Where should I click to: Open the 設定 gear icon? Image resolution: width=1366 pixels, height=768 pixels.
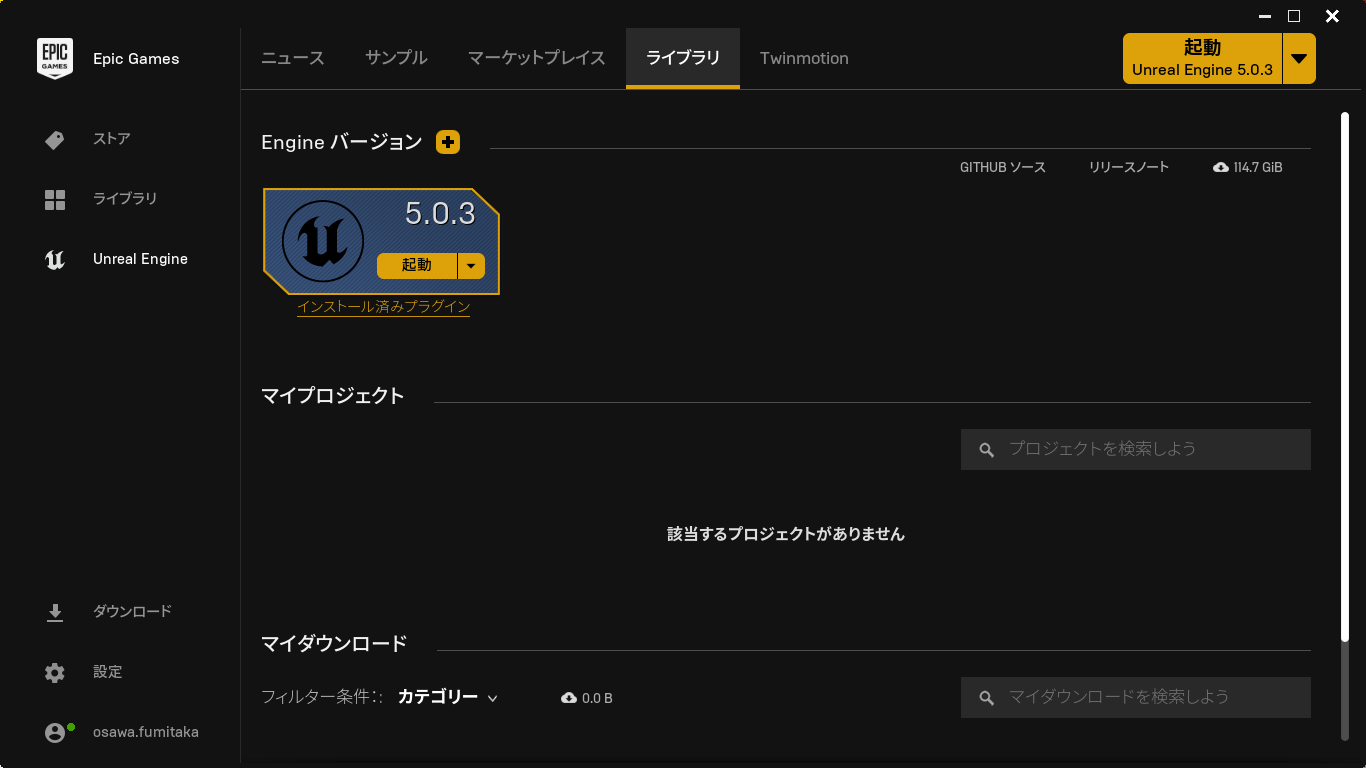(x=55, y=672)
